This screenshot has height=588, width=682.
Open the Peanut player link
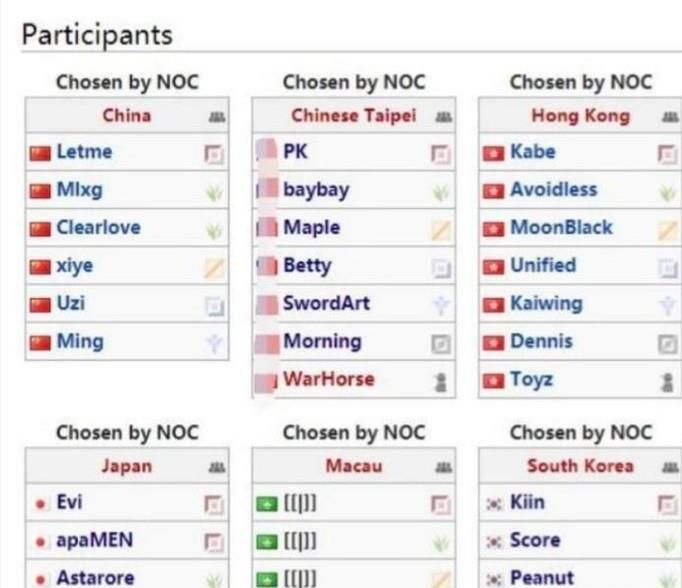coord(540,578)
